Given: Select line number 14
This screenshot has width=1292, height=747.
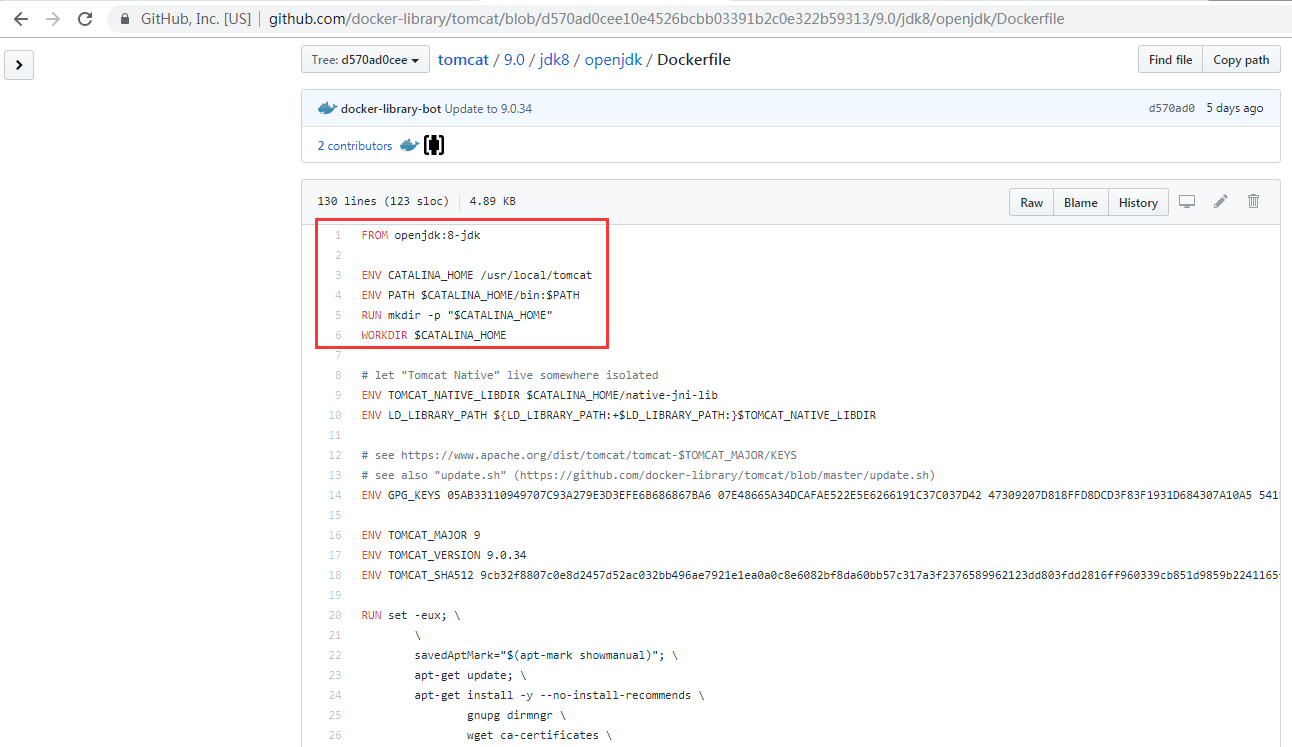Looking at the screenshot, I should pyautogui.click(x=336, y=495).
